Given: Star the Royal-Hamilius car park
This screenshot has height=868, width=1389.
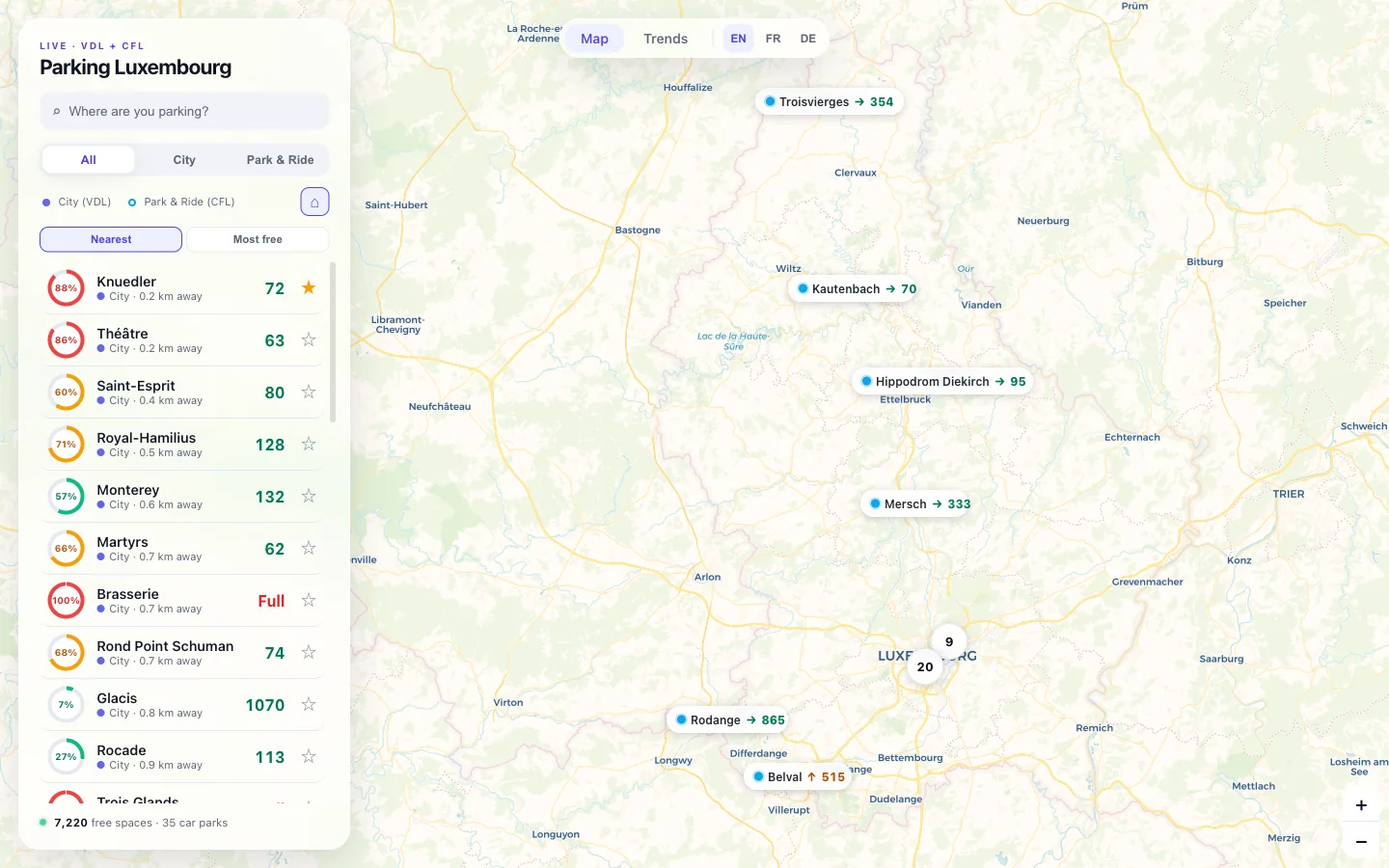Looking at the screenshot, I should coord(309,444).
